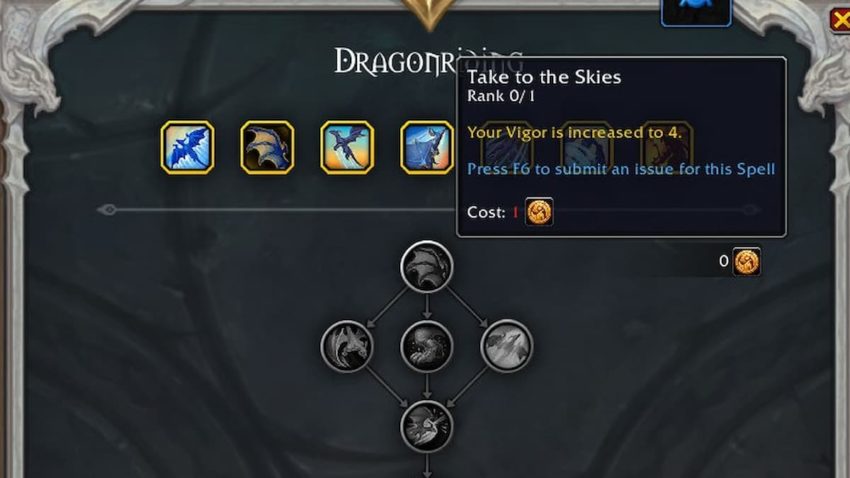This screenshot has height=478, width=850.
Task: Click the right end marker of progress track
Action: point(750,210)
